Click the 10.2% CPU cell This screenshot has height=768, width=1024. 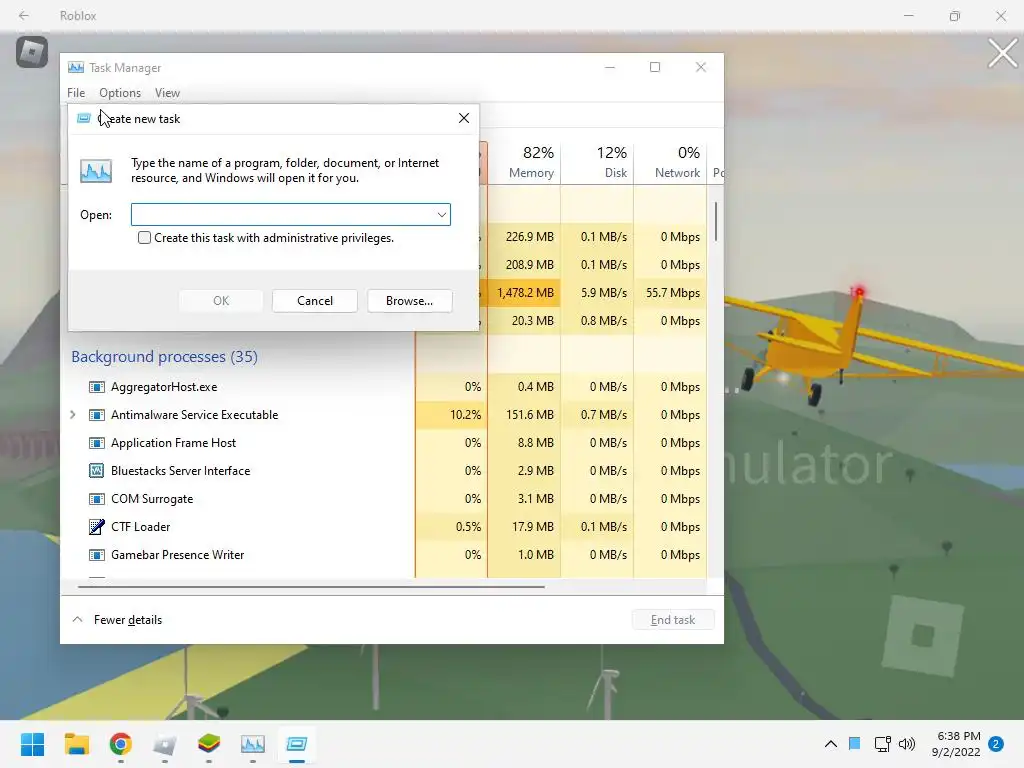tap(452, 415)
